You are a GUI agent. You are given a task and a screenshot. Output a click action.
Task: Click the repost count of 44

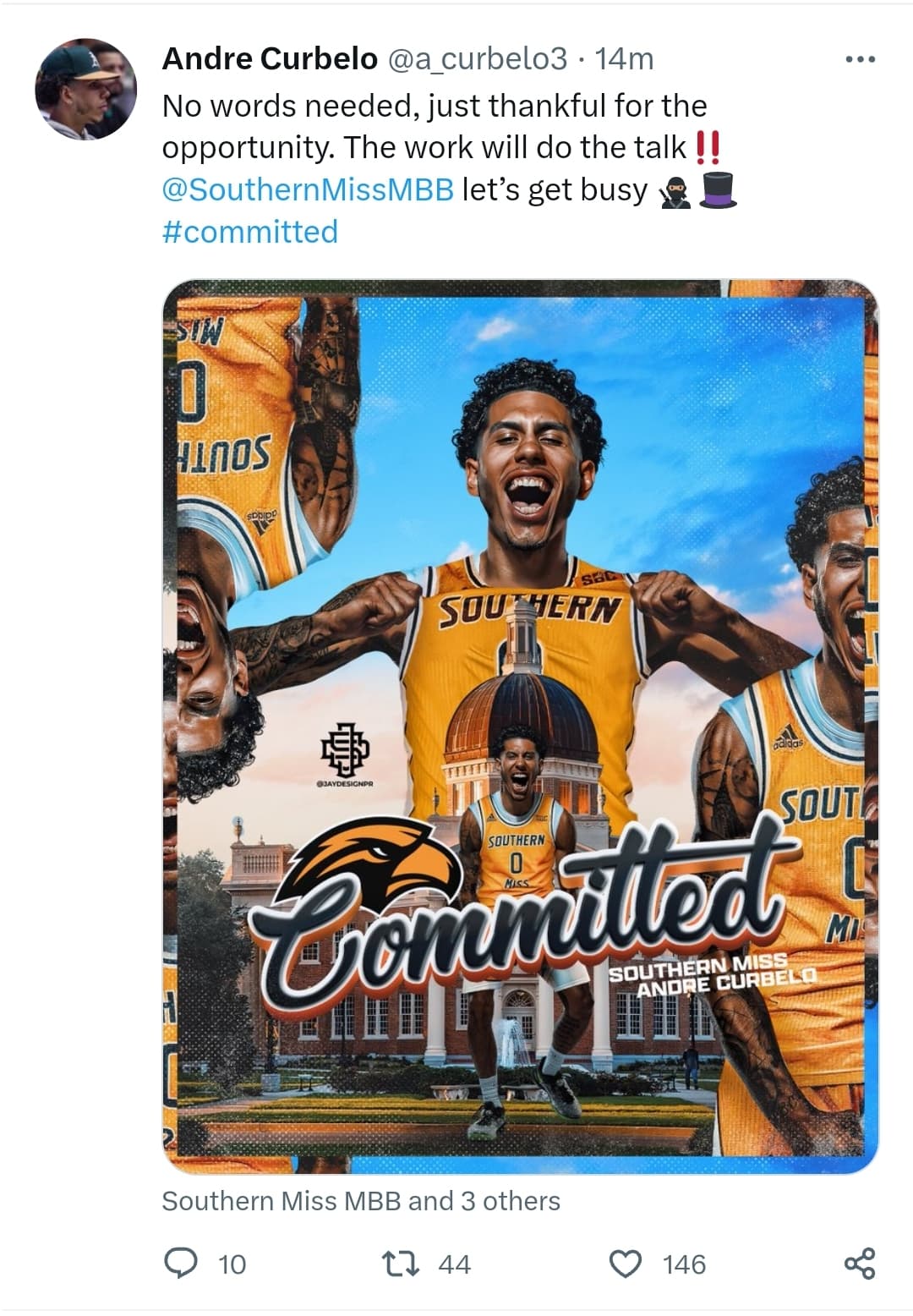[454, 1264]
